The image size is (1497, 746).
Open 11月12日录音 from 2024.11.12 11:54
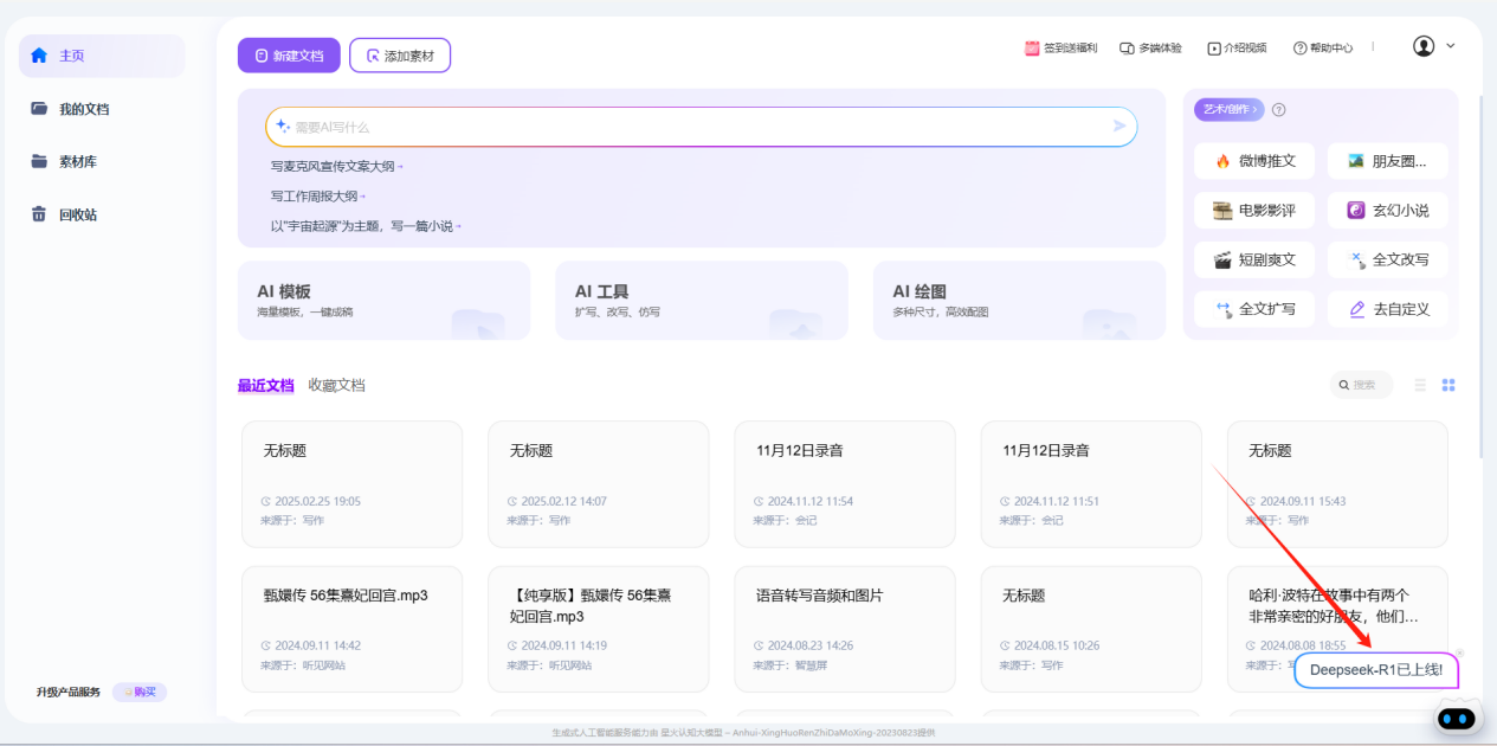coord(845,484)
